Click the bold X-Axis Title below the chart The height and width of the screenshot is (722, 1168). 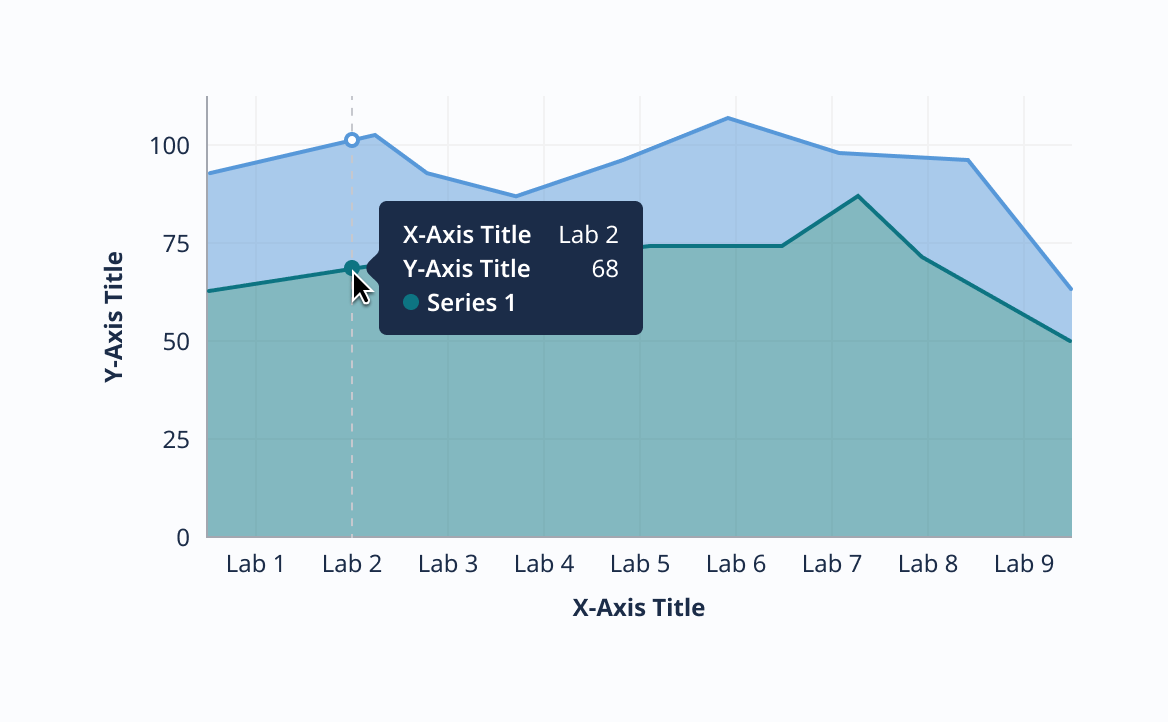[639, 607]
